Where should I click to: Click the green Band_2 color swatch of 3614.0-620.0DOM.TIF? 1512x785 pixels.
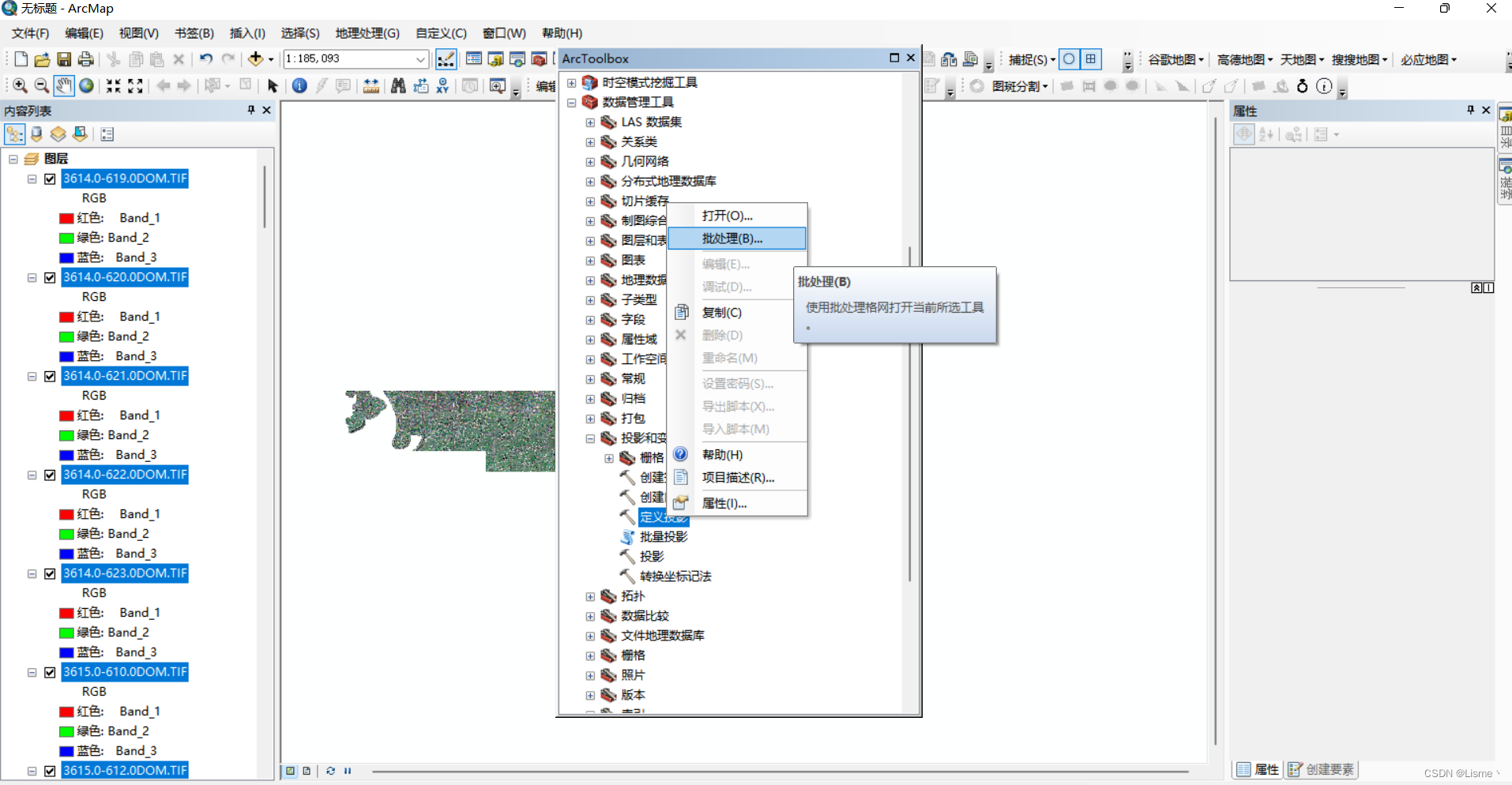(66, 337)
